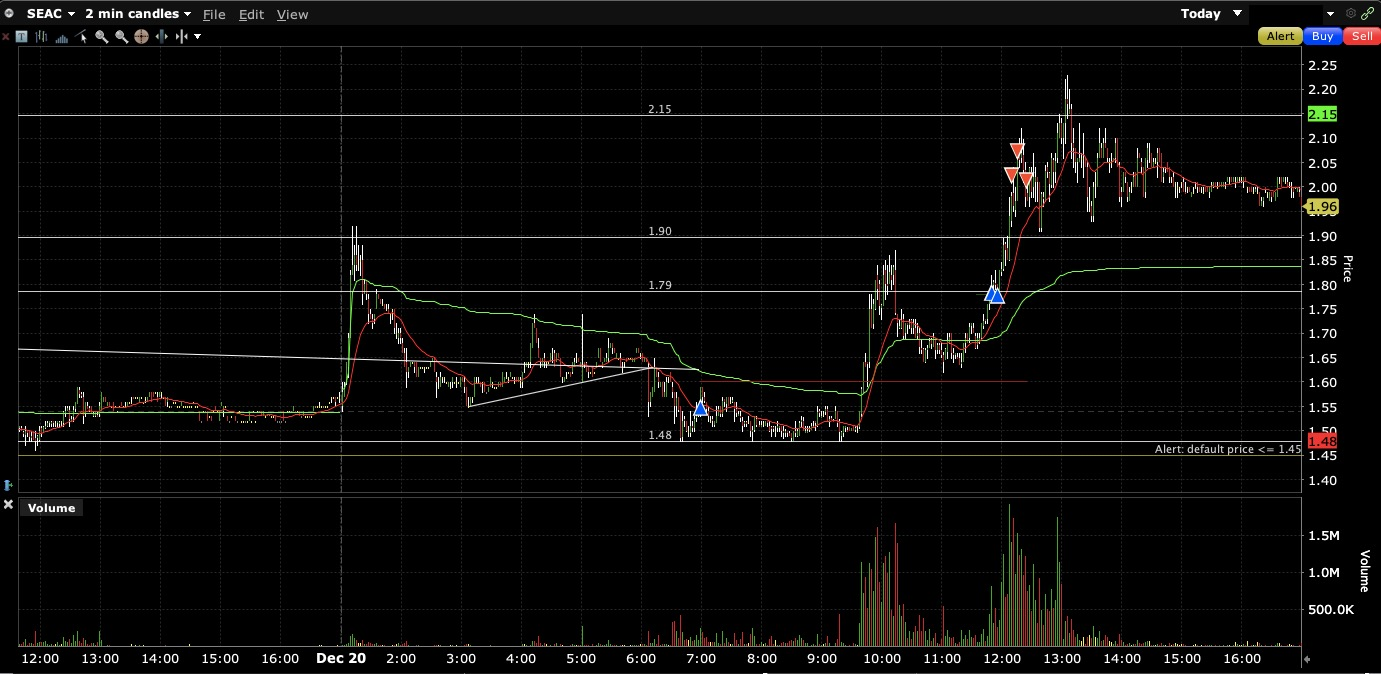The height and width of the screenshot is (674, 1381).
Task: Open the View menu
Action: pos(292,14)
